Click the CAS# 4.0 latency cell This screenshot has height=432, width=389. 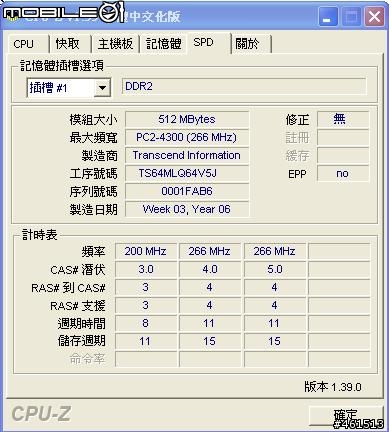click(210, 269)
